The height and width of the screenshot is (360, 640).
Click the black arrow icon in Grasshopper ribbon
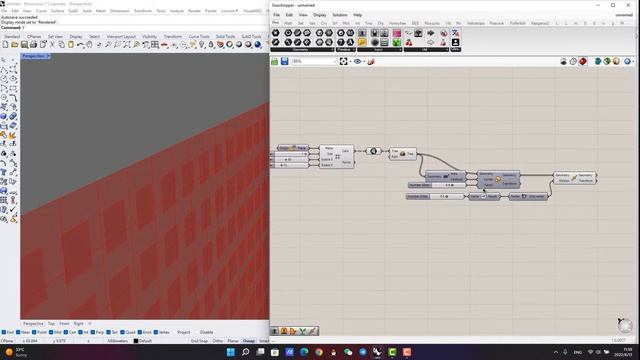click(x=431, y=33)
